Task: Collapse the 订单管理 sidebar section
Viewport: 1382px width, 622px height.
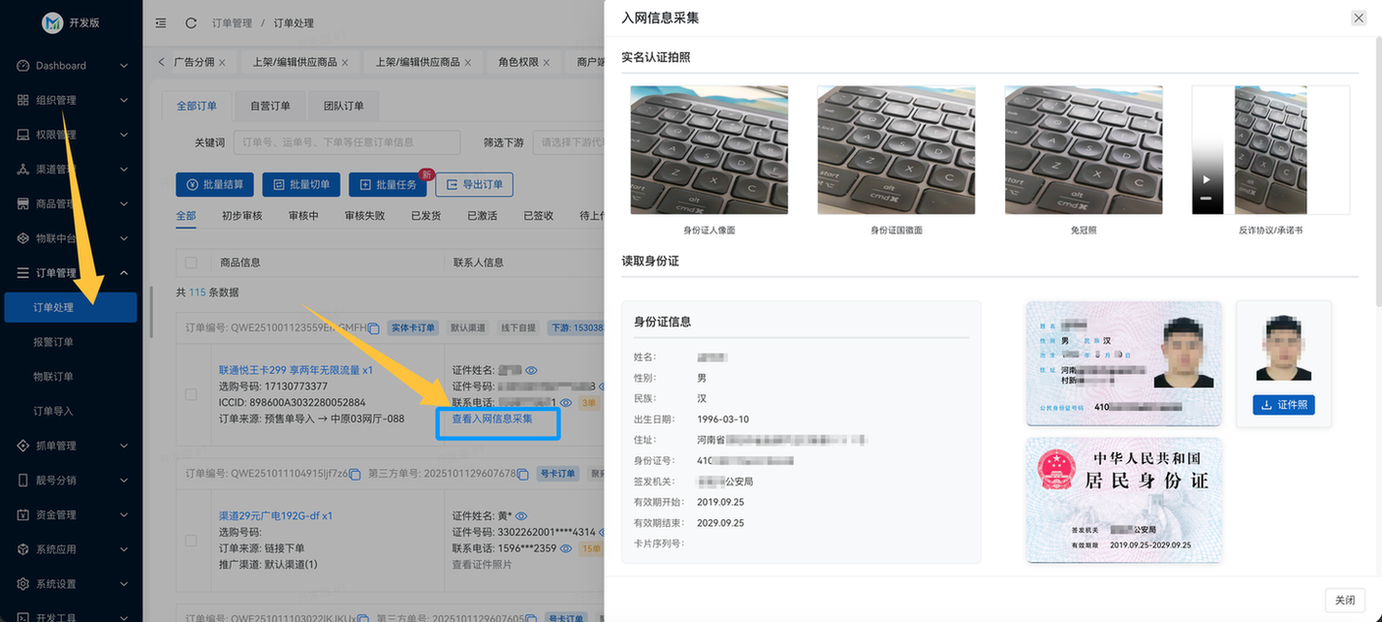Action: coord(72,273)
